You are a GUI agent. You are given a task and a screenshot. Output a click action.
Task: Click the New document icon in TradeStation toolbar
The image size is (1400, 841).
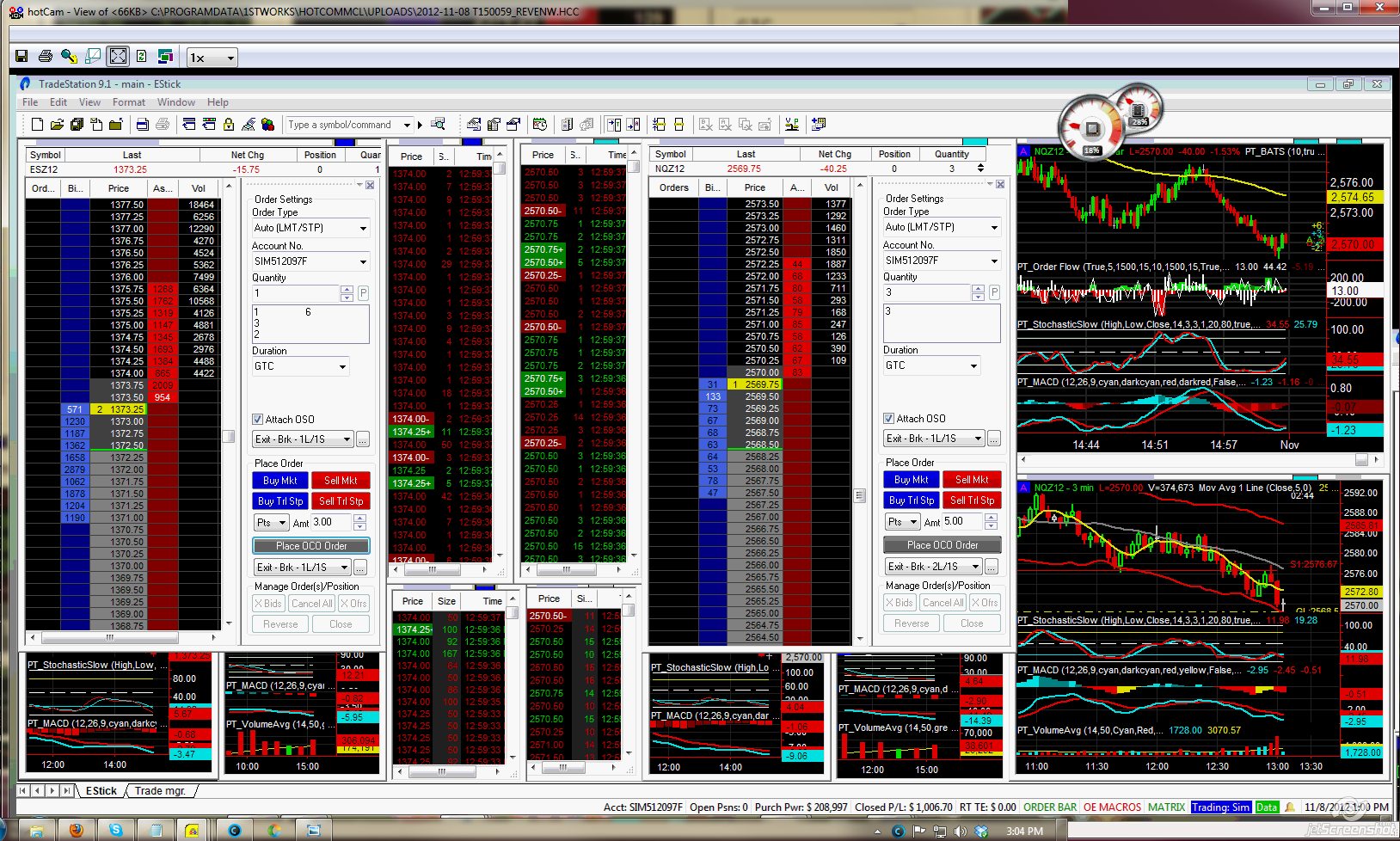(x=37, y=125)
